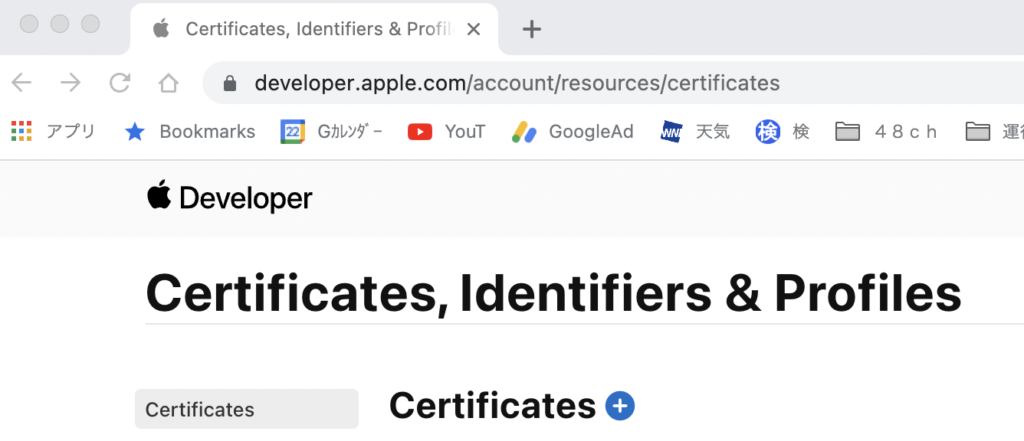Image resolution: width=1024 pixels, height=441 pixels.
Task: Close the Certificates, Identifiers & Profiles tab
Action: pos(474,29)
